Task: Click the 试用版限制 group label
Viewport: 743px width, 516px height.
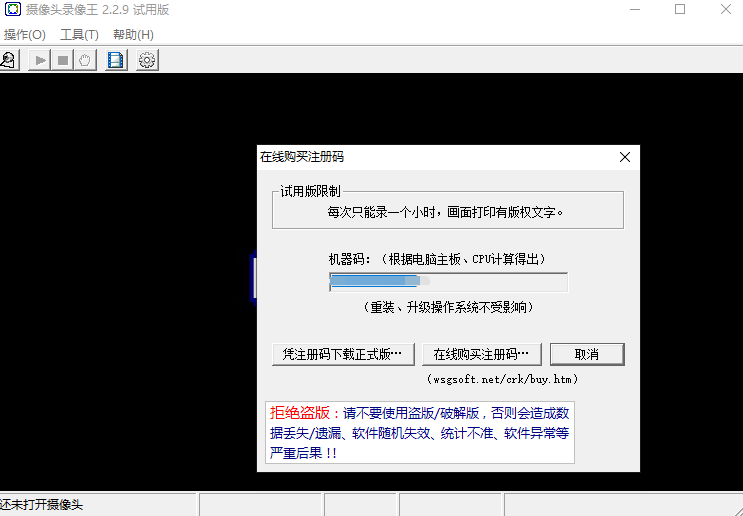Action: (x=310, y=191)
